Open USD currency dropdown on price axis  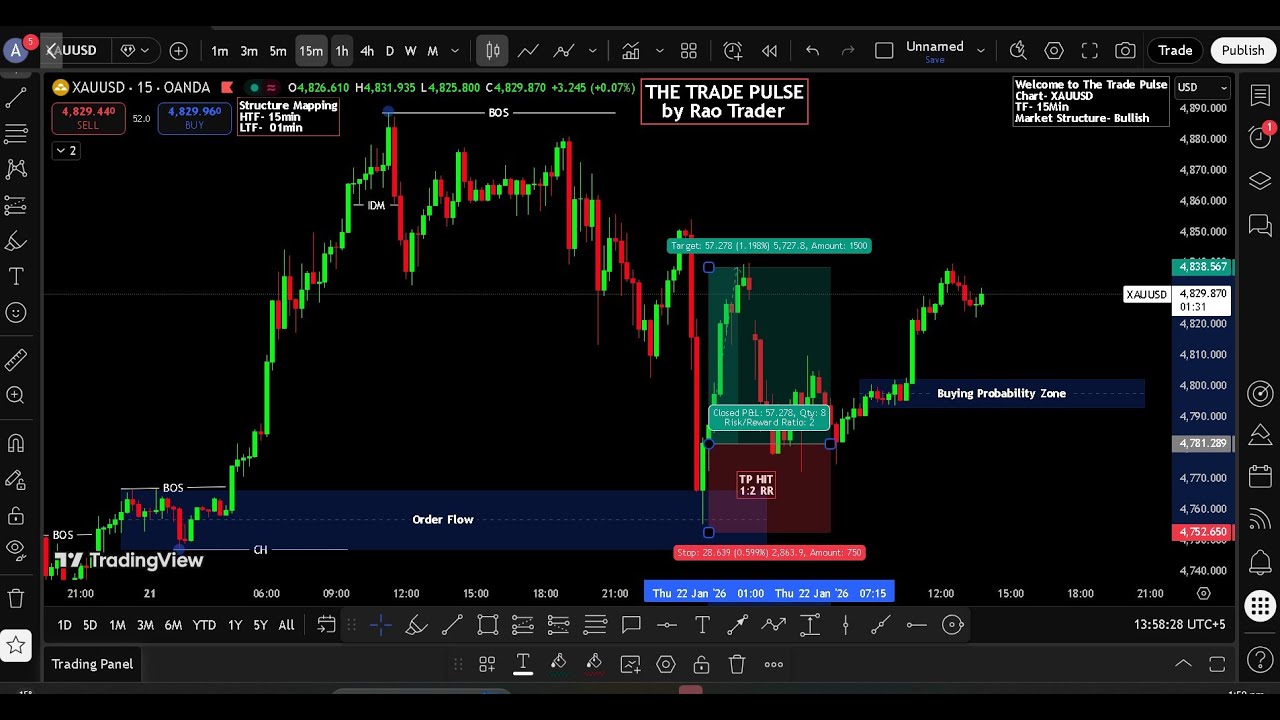click(x=1202, y=88)
